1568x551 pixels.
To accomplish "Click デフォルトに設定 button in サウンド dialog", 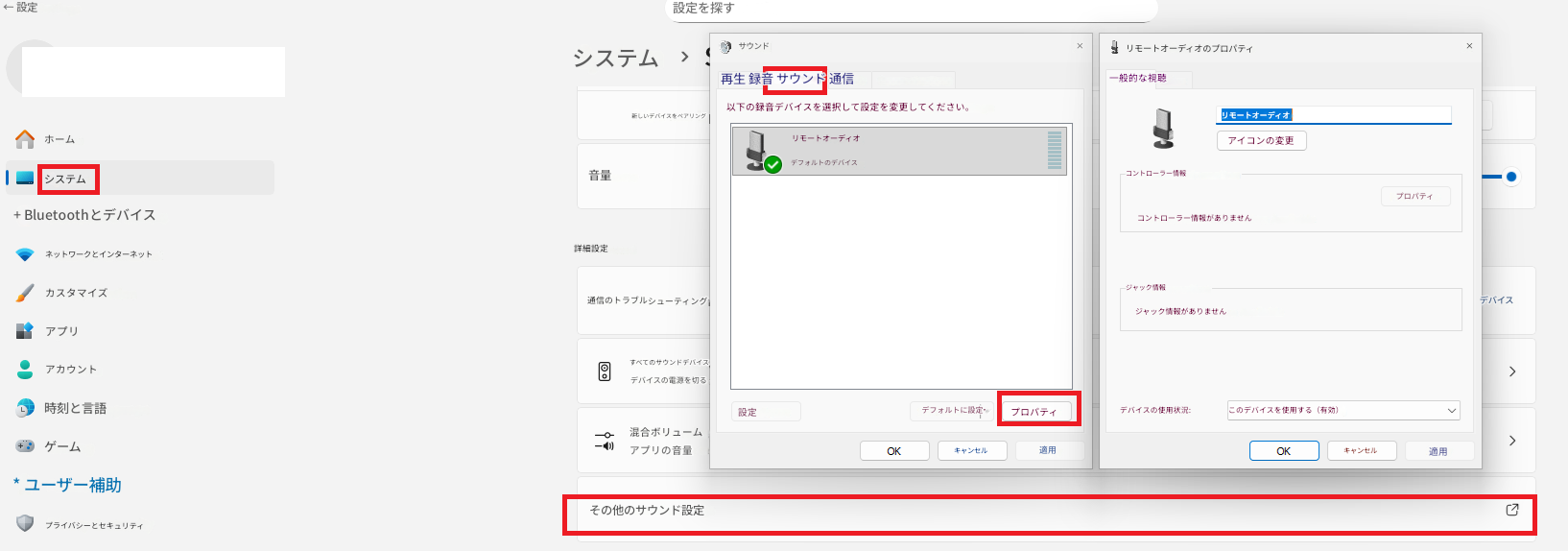I will coord(951,411).
